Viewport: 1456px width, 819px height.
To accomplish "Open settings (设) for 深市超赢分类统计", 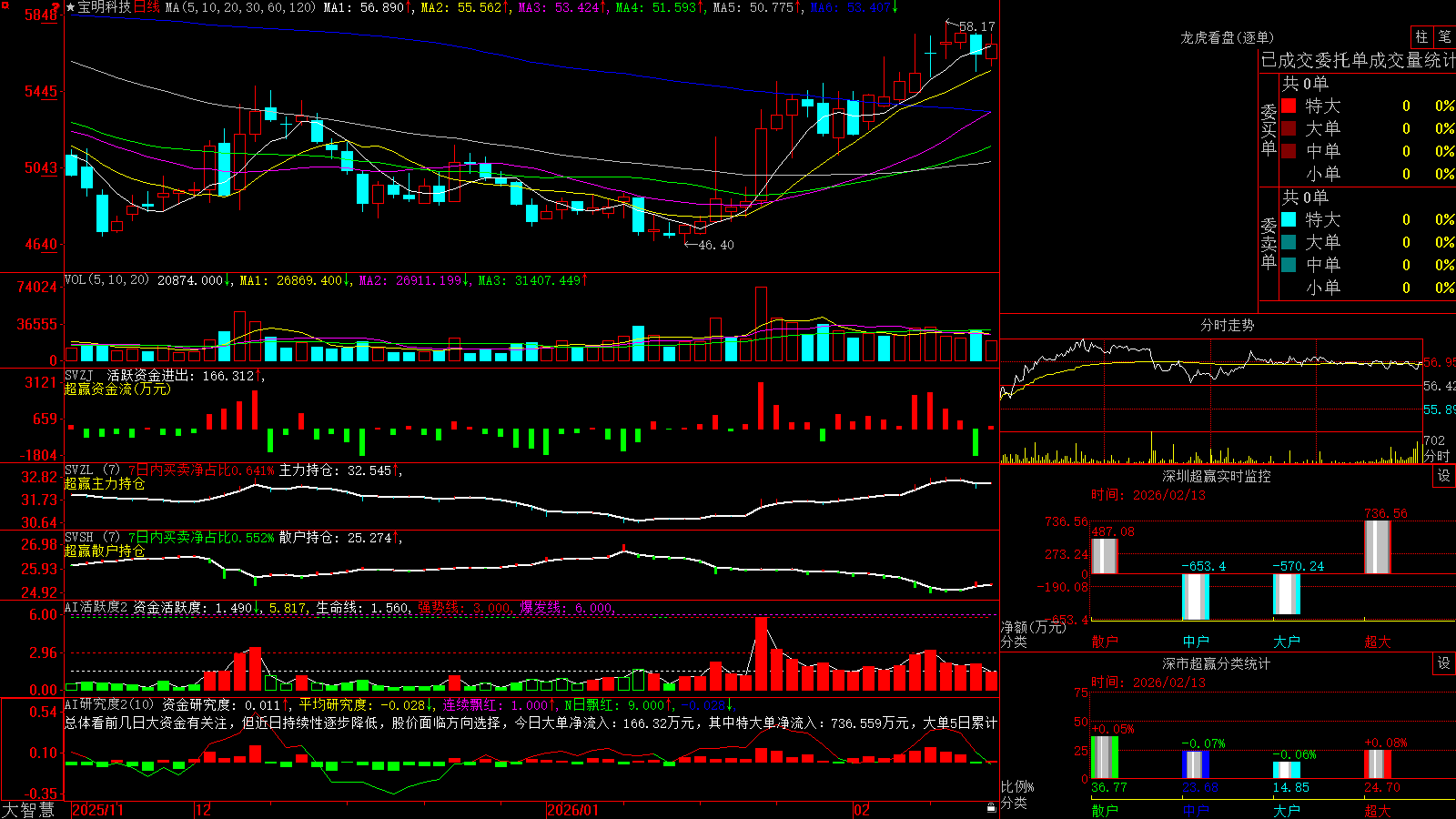I will [1444, 663].
